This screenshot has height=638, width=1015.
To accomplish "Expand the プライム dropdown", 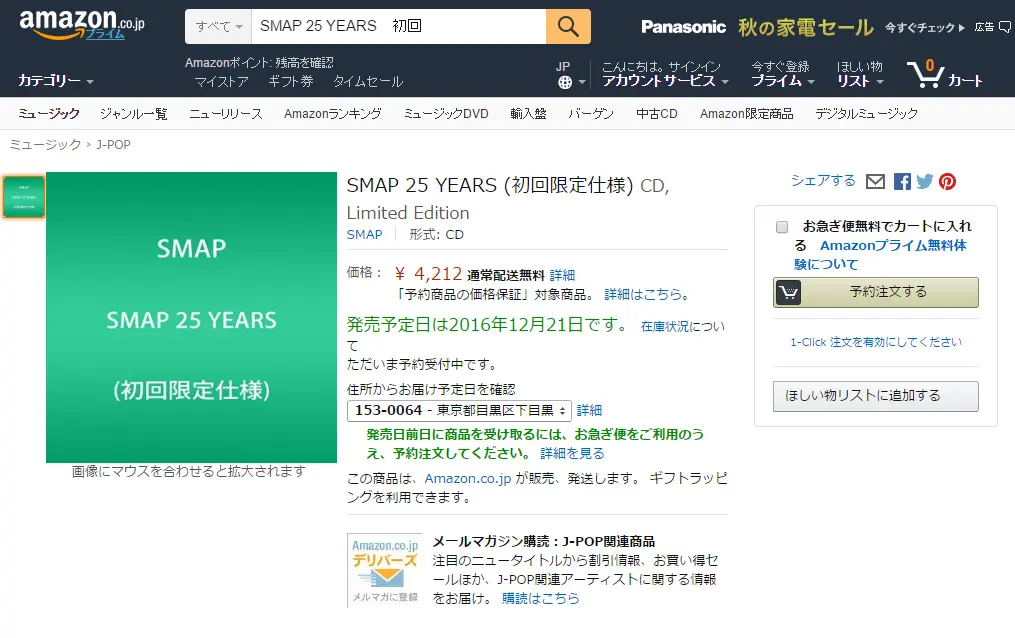I will (783, 81).
